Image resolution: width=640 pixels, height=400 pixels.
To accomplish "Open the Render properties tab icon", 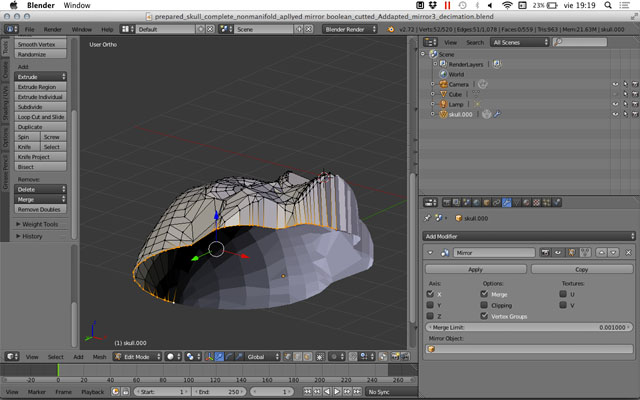I will click(447, 202).
